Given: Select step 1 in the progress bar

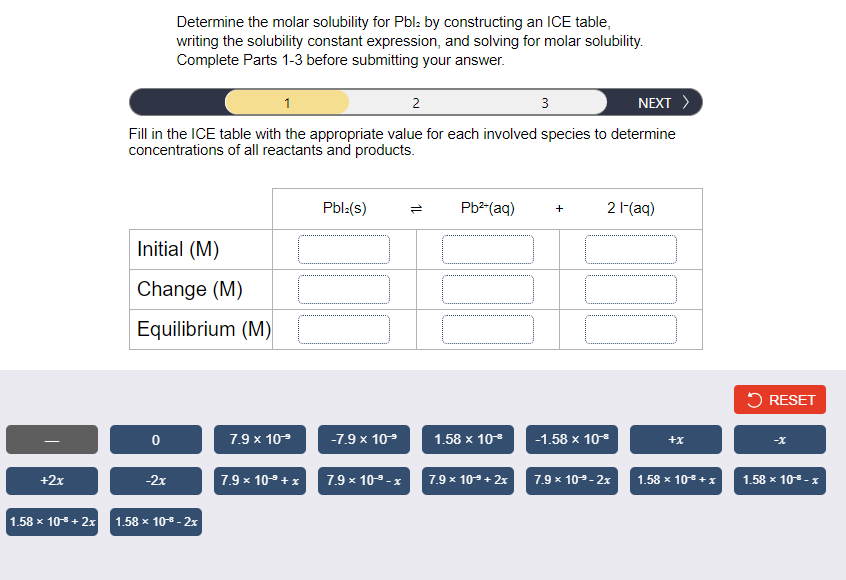Looking at the screenshot, I should tap(286, 102).
